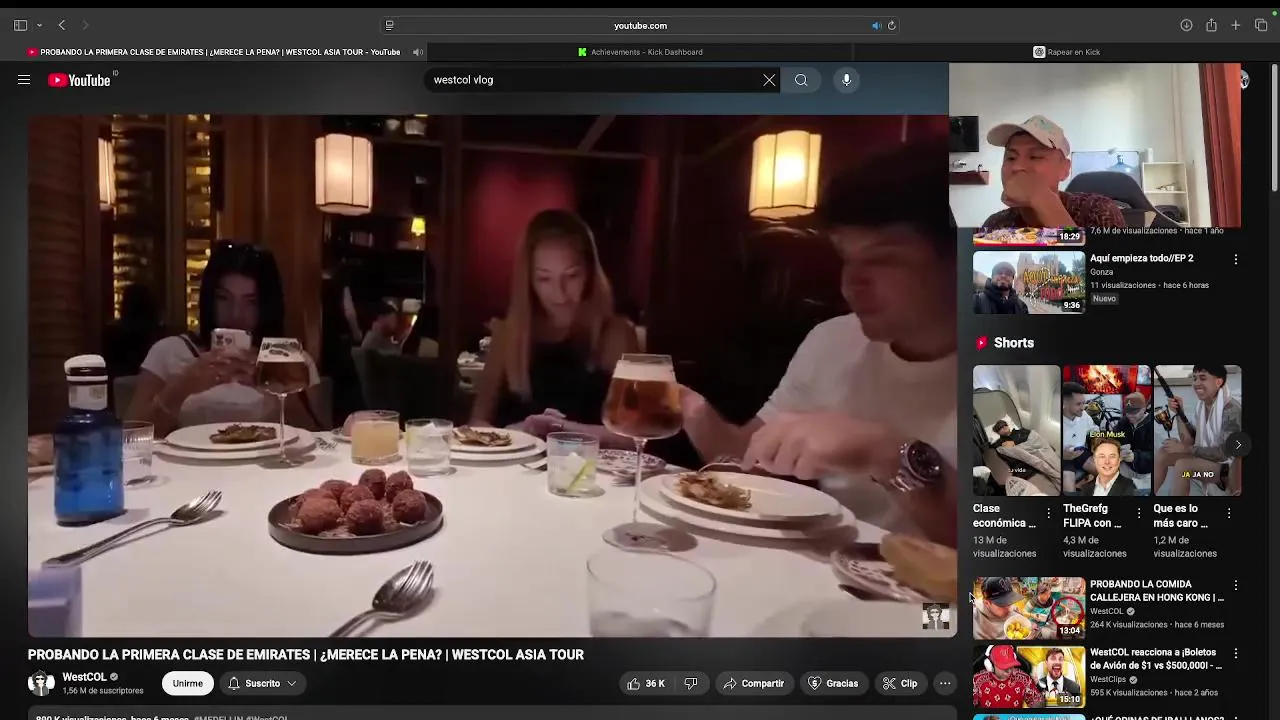Open the YouTube hamburger guide menu

click(x=24, y=80)
